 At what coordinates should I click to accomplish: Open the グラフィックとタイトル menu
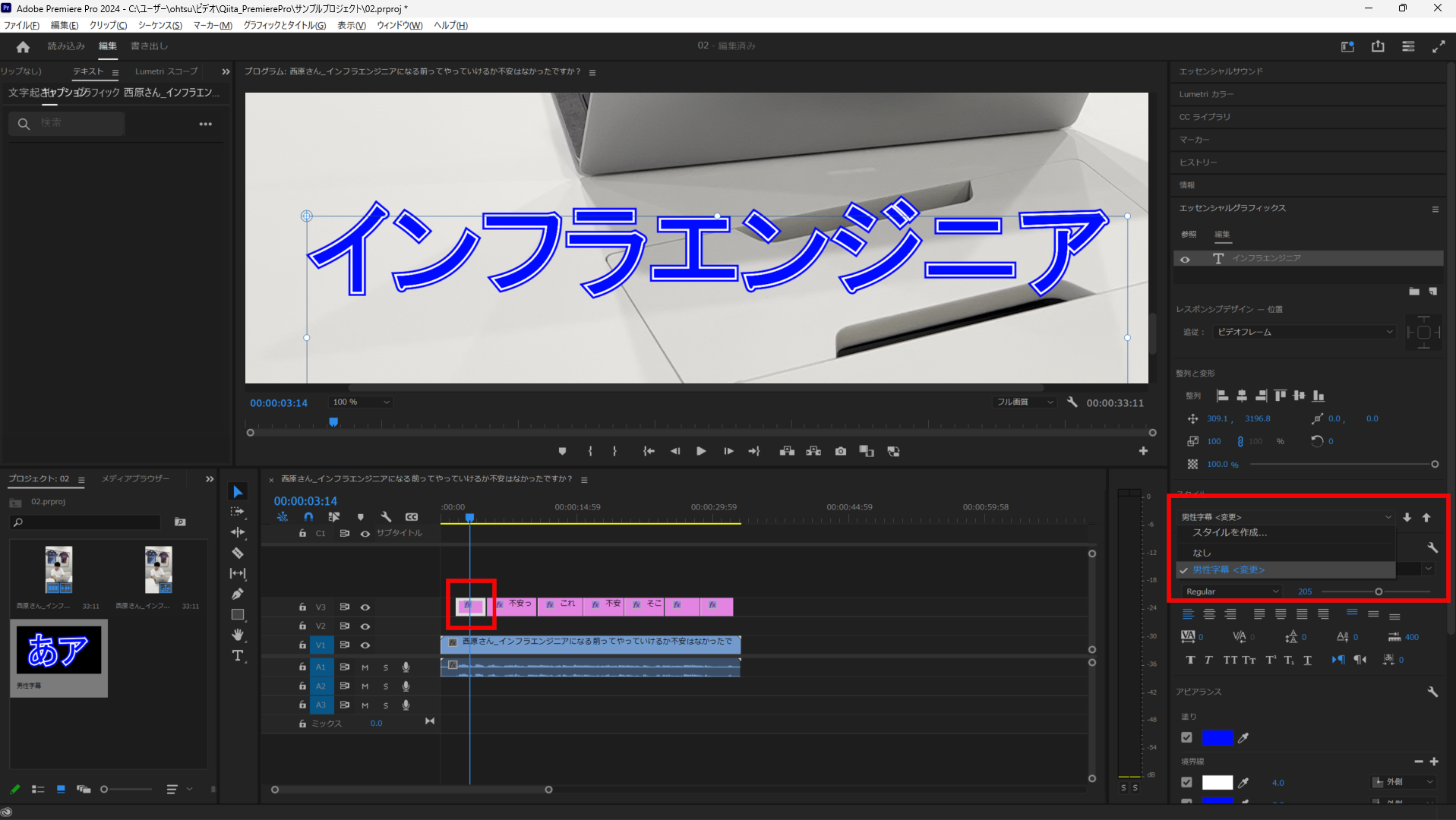[x=285, y=25]
